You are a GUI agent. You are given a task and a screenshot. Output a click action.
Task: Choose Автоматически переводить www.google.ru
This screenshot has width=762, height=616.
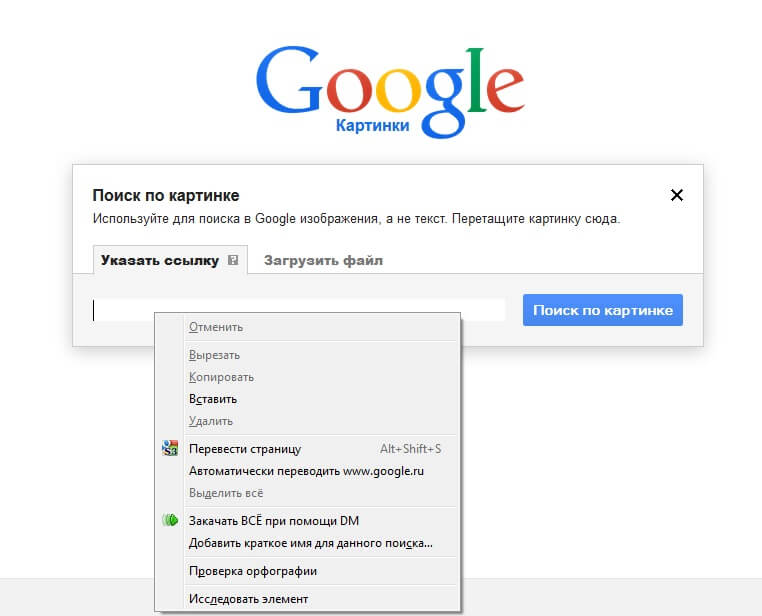(307, 471)
